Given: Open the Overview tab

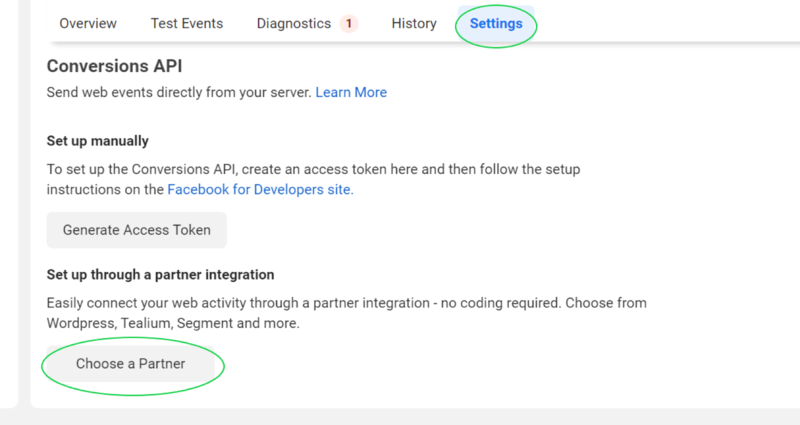Looking at the screenshot, I should click(88, 24).
